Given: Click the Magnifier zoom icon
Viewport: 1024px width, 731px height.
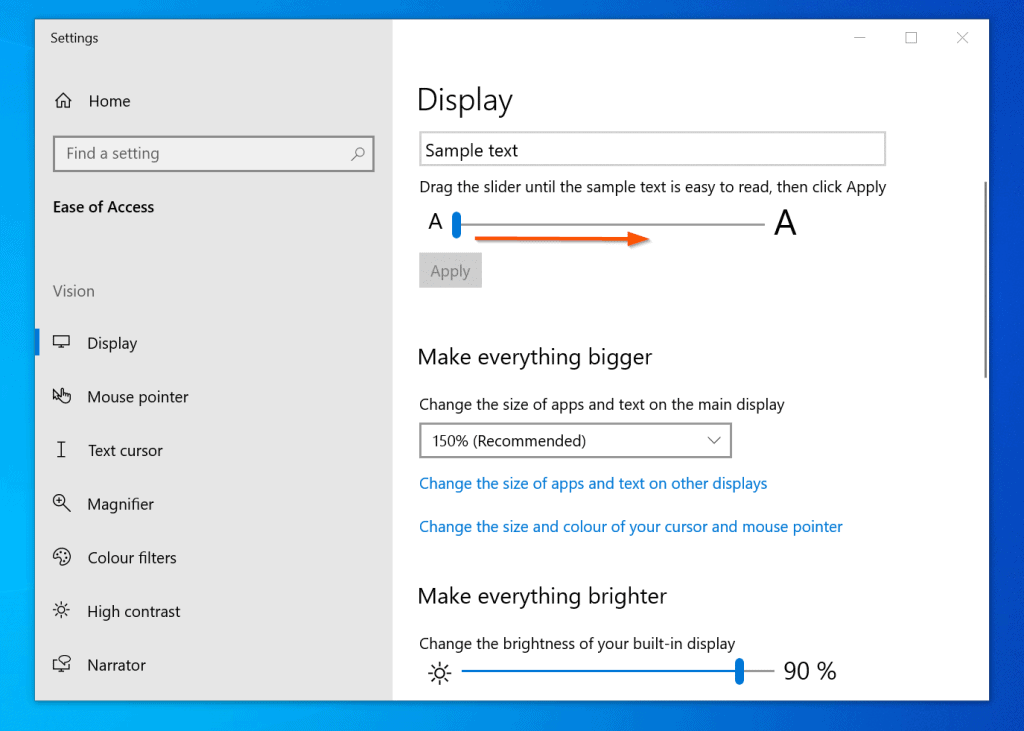Looking at the screenshot, I should 61,503.
